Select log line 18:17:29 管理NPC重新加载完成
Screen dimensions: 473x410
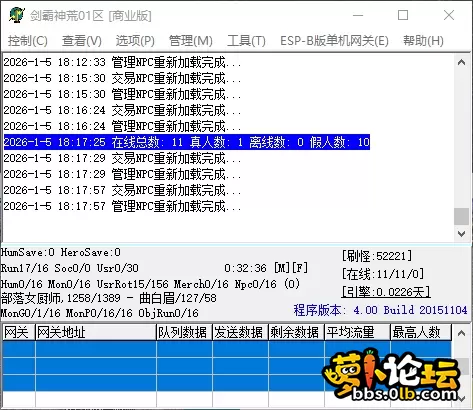click(122, 174)
